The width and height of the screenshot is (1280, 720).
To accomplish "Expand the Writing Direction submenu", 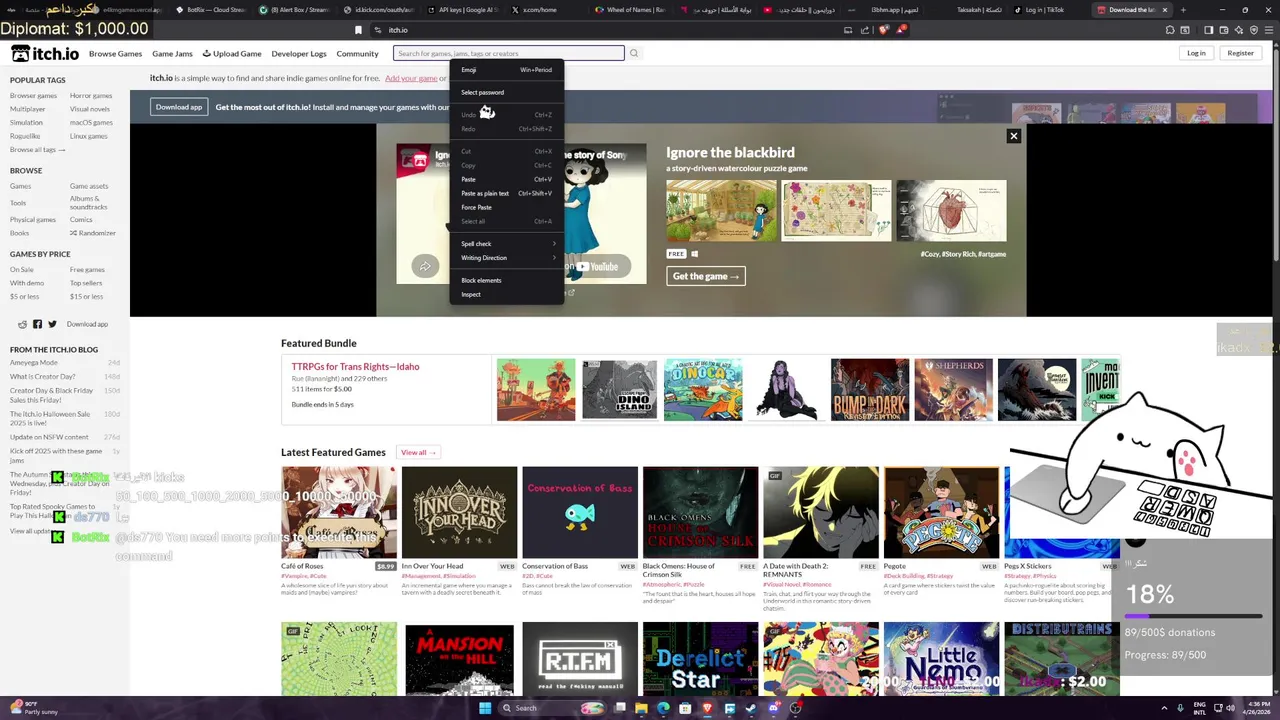I will point(507,258).
